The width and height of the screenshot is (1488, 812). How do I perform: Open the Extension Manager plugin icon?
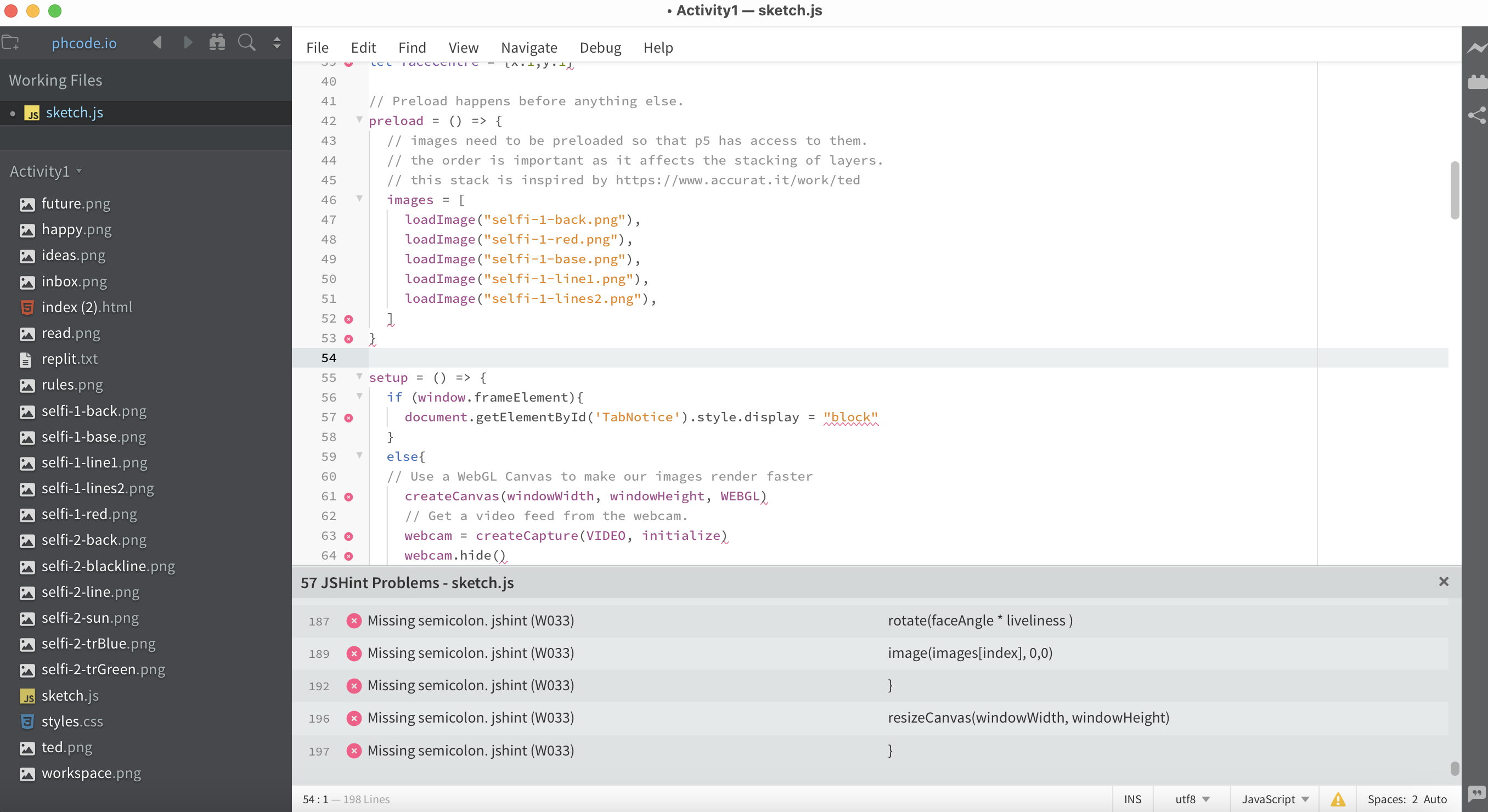click(x=1477, y=82)
